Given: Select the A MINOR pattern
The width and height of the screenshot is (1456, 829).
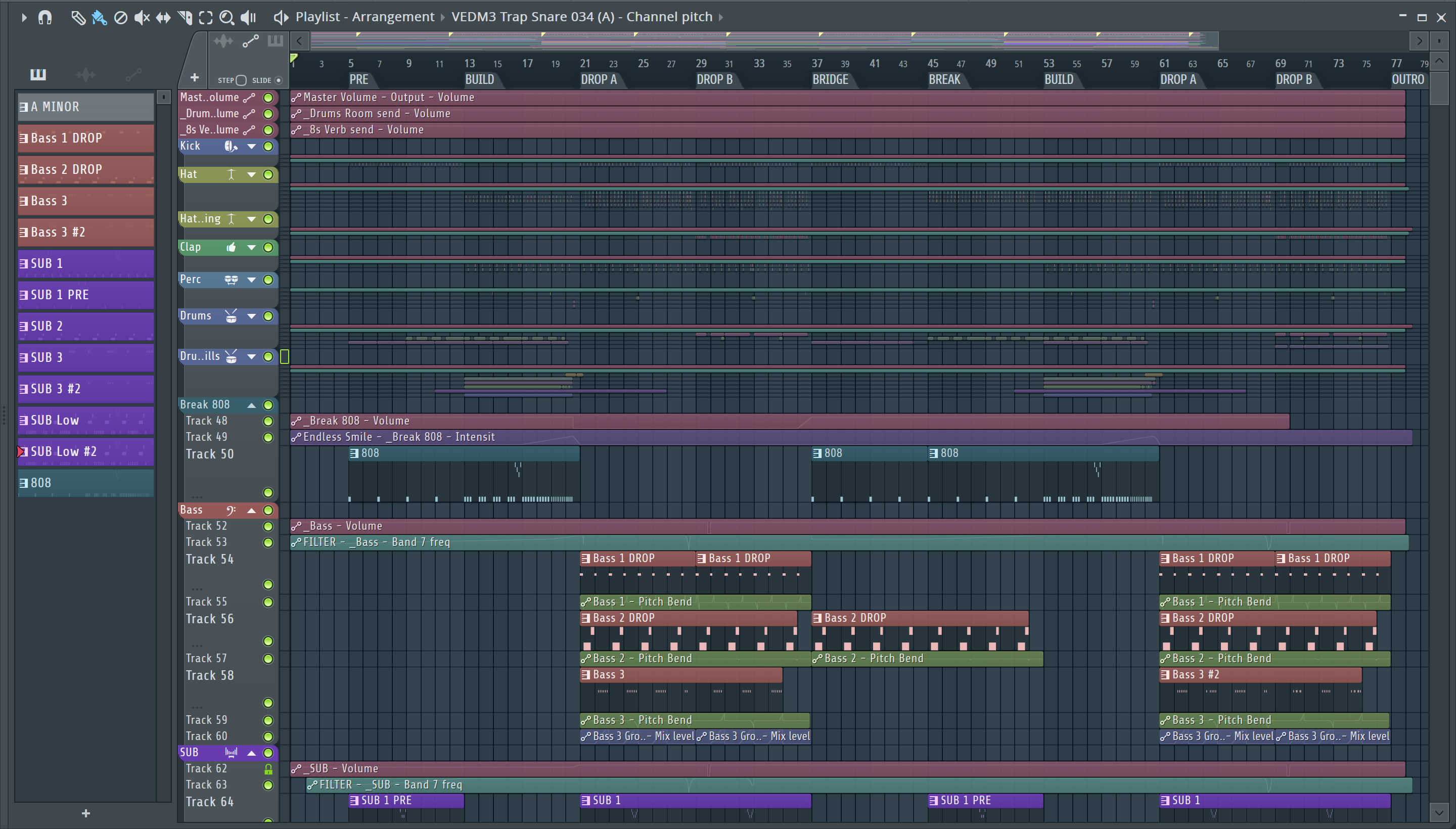Looking at the screenshot, I should click(x=85, y=107).
